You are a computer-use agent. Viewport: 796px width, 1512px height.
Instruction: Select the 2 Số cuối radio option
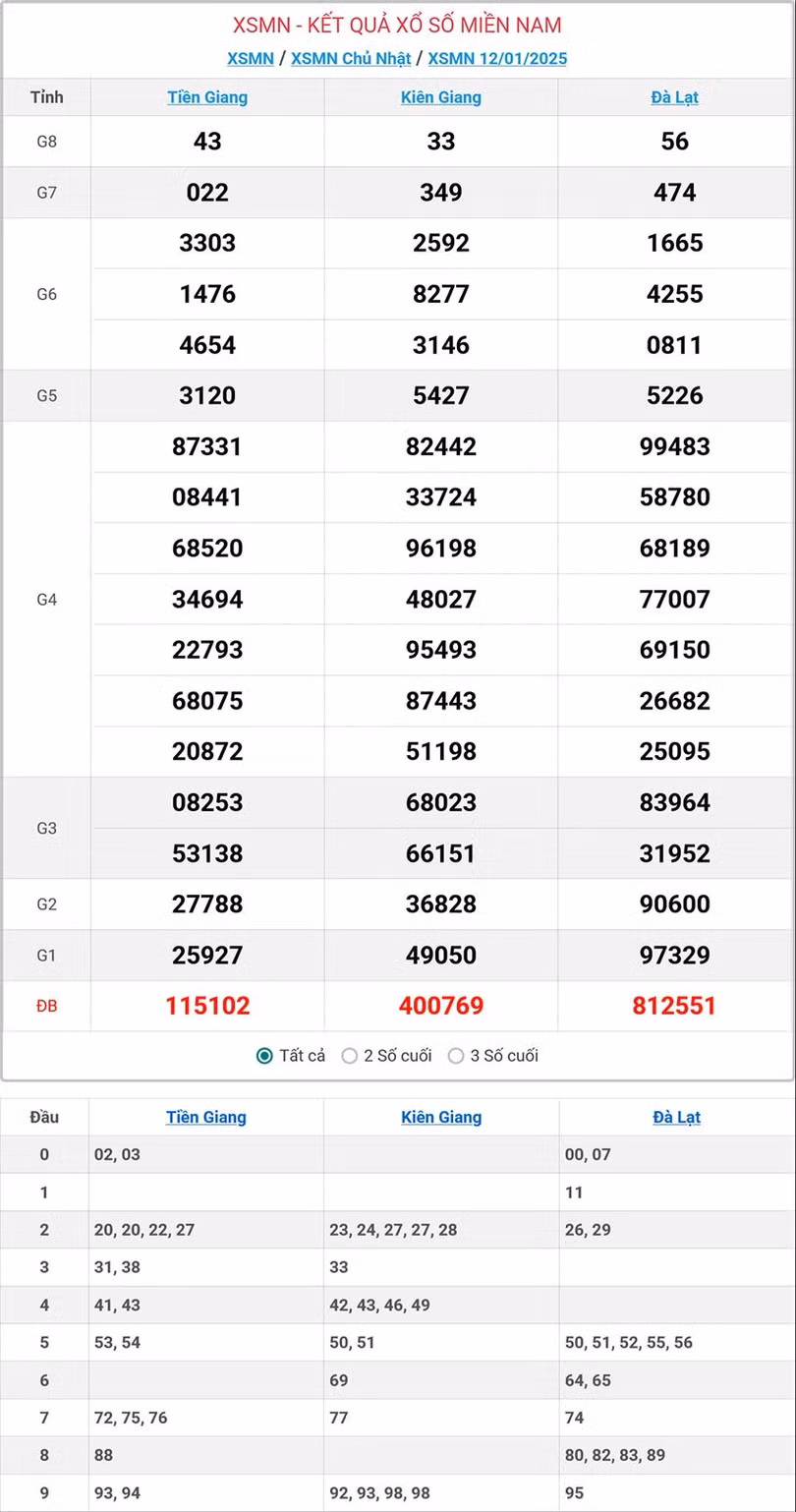350,1056
